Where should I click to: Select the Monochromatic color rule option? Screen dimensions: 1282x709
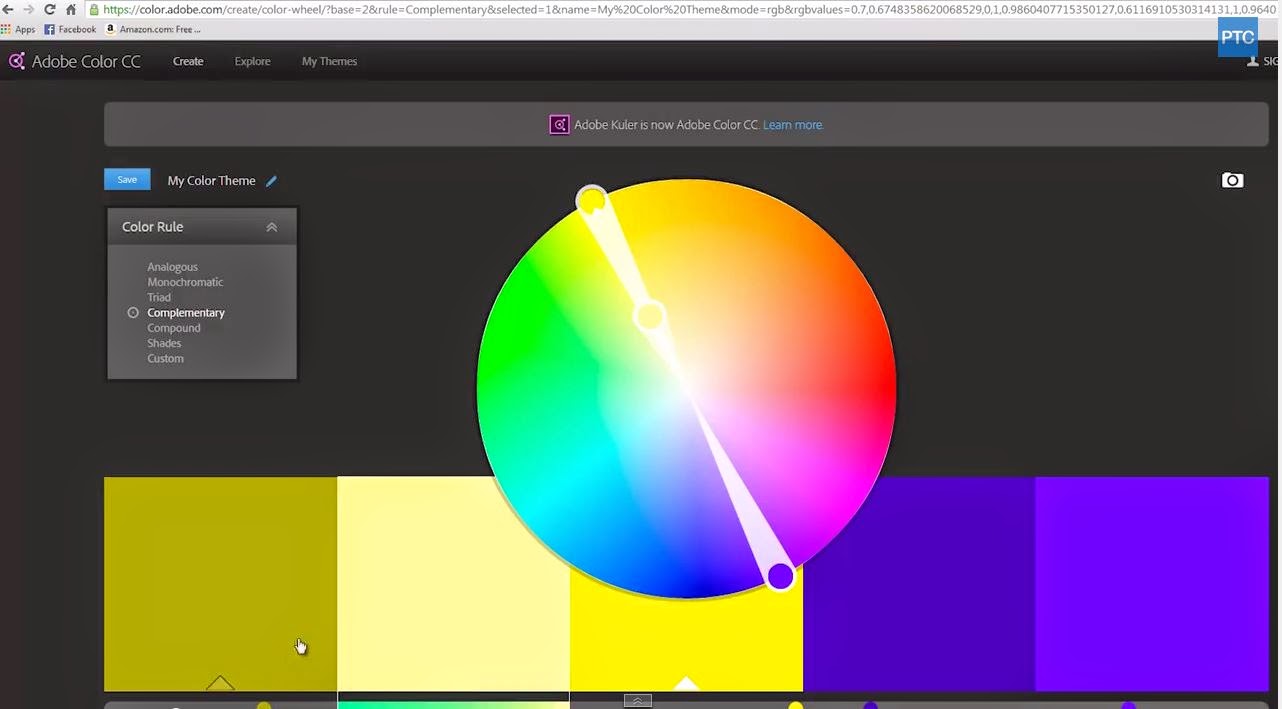pyautogui.click(x=185, y=282)
